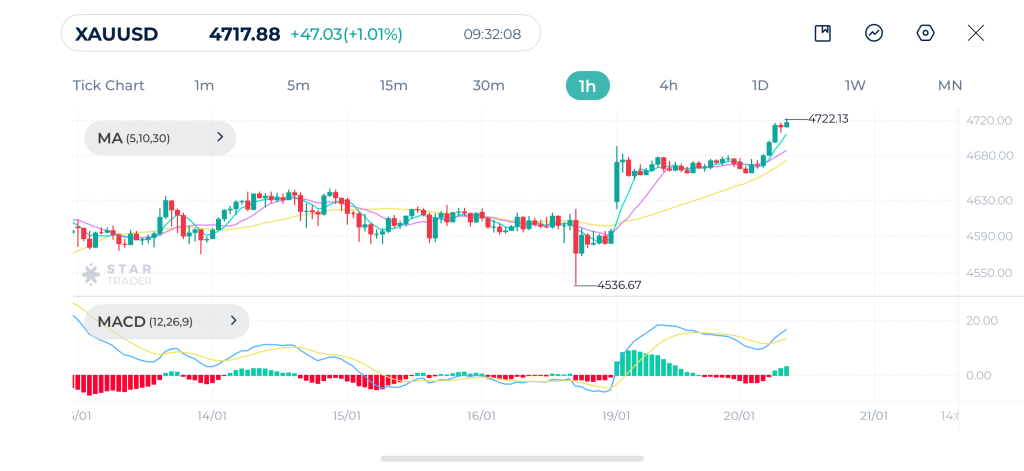Open the indicators chart icon

(874, 33)
